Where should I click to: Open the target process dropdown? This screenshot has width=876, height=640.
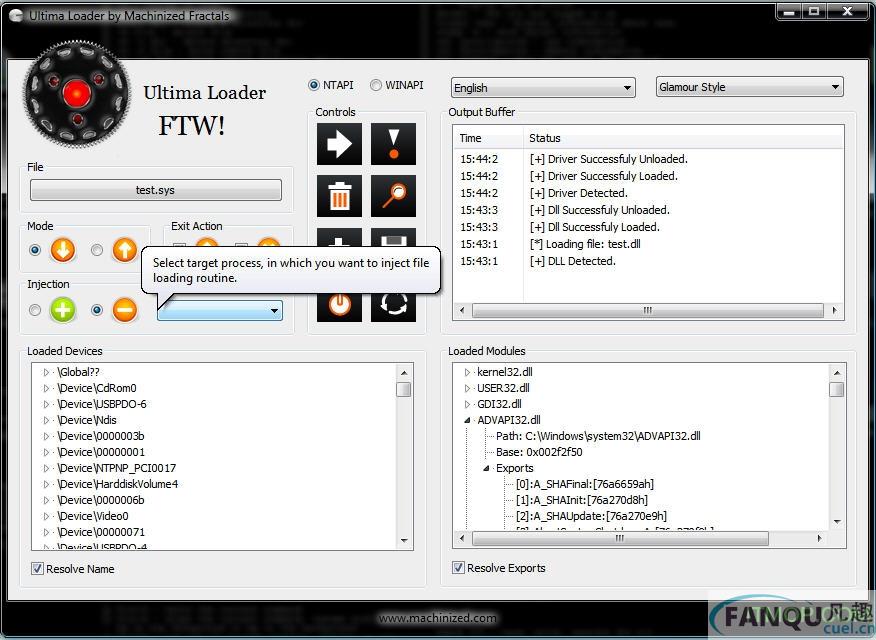(x=220, y=311)
